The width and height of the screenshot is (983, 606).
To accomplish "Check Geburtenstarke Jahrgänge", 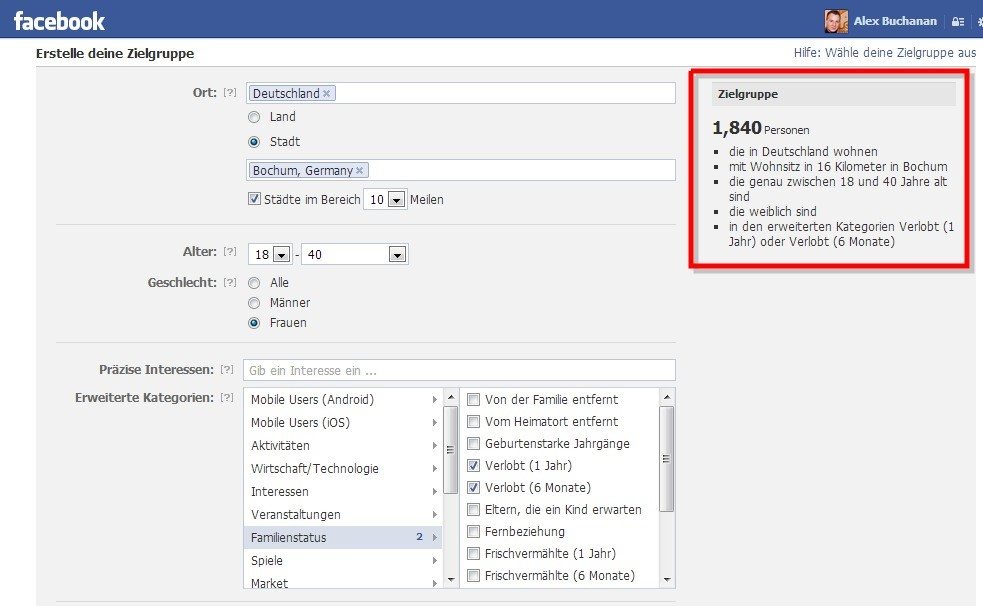I will pos(473,443).
